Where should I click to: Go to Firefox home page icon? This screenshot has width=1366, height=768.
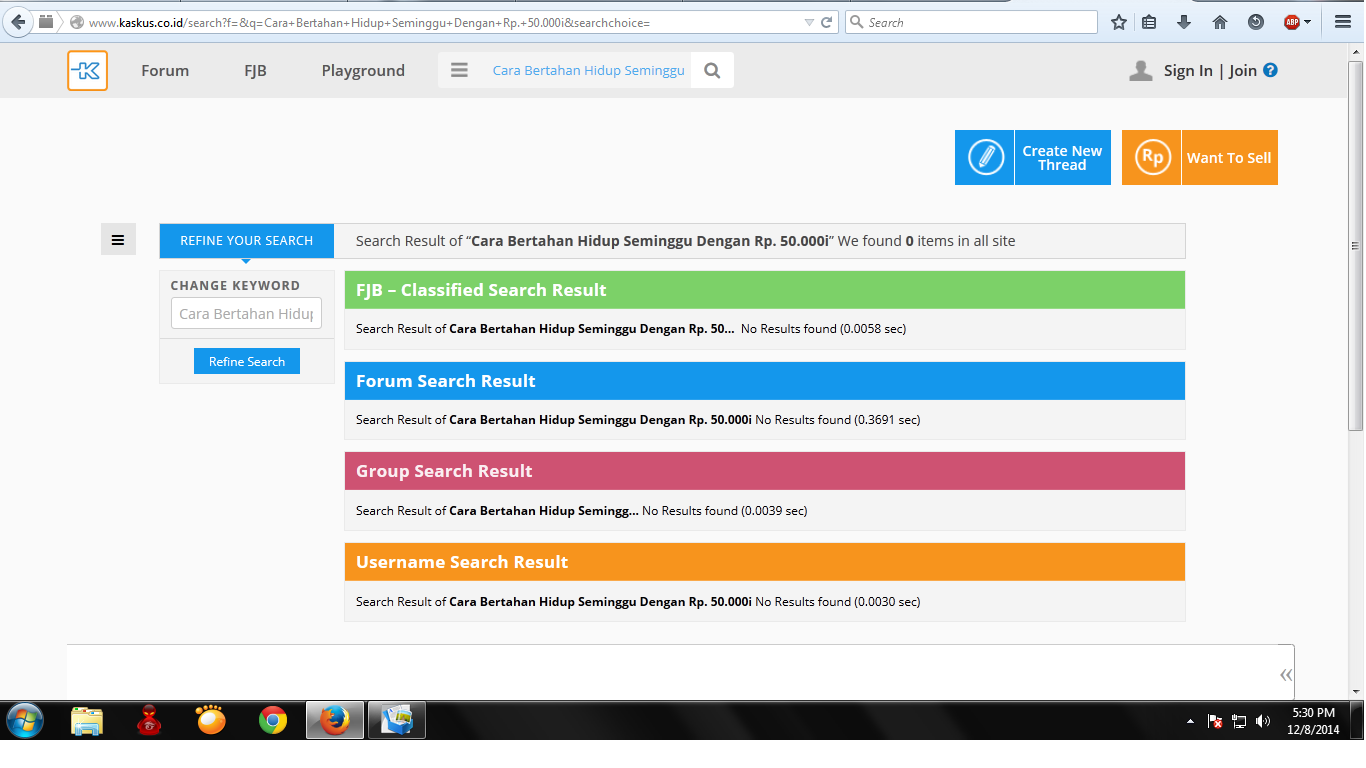1219,22
